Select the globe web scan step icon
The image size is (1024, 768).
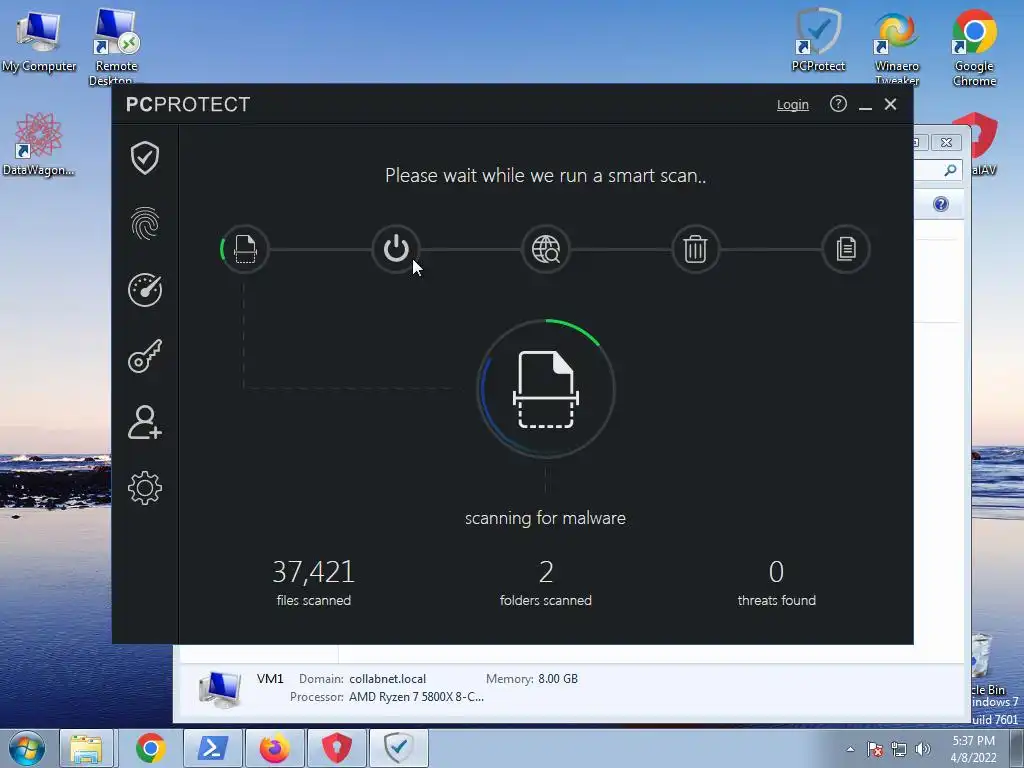click(546, 249)
